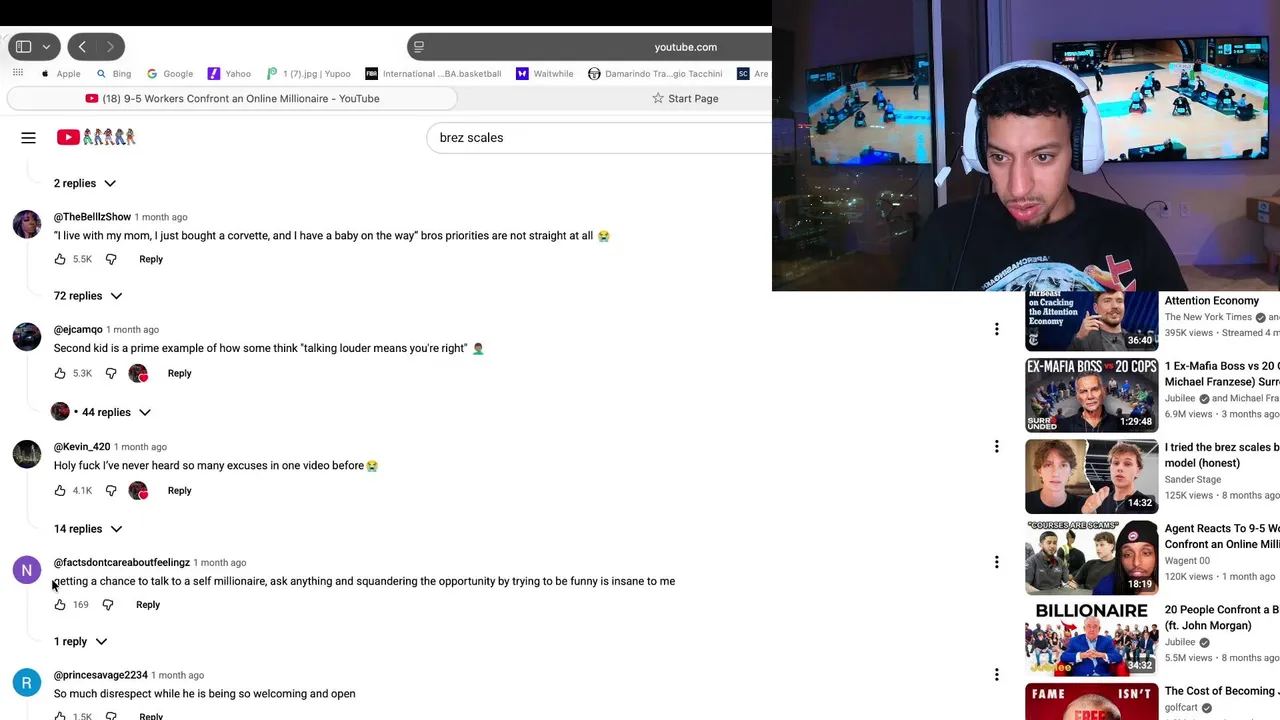
Task: Open the sidebar dropdown chevron in Safari
Action: pos(46,47)
